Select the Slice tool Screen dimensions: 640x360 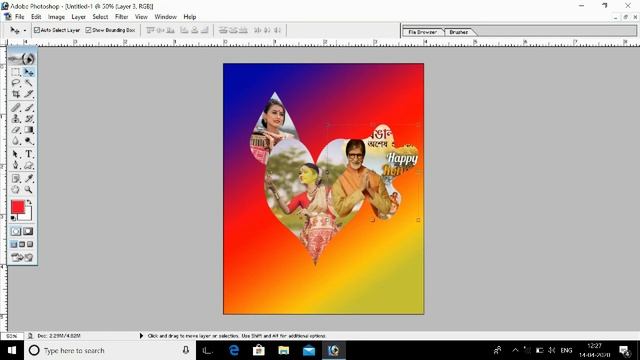(x=29, y=94)
